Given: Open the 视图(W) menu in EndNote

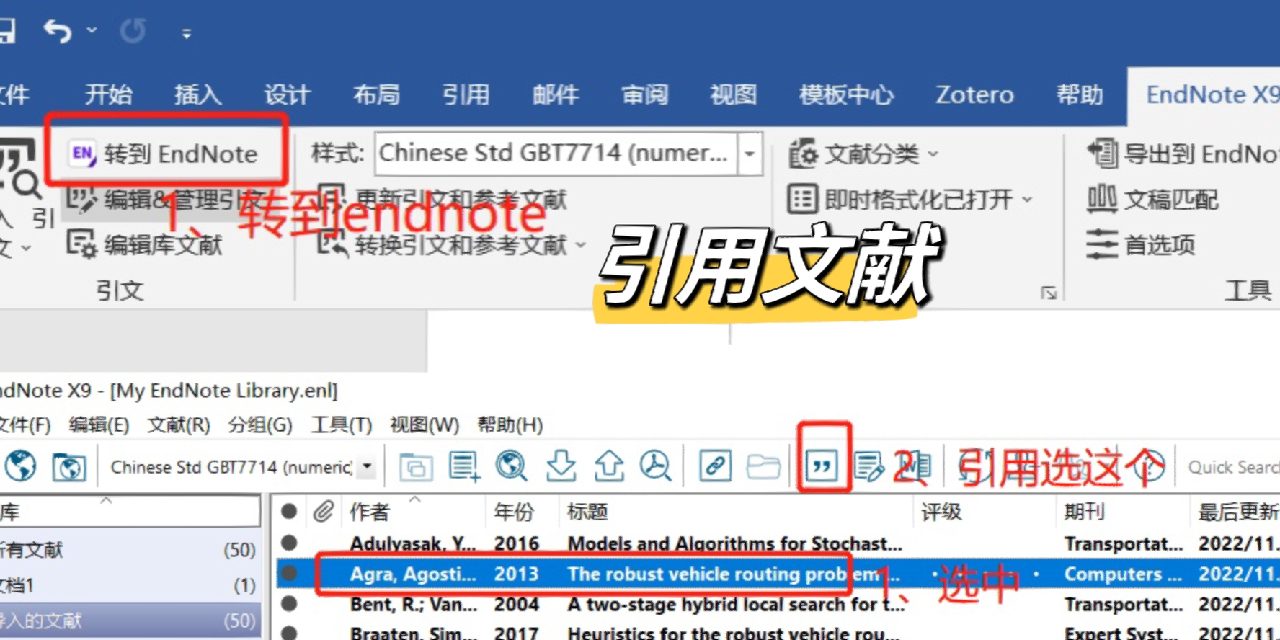Looking at the screenshot, I should [424, 424].
